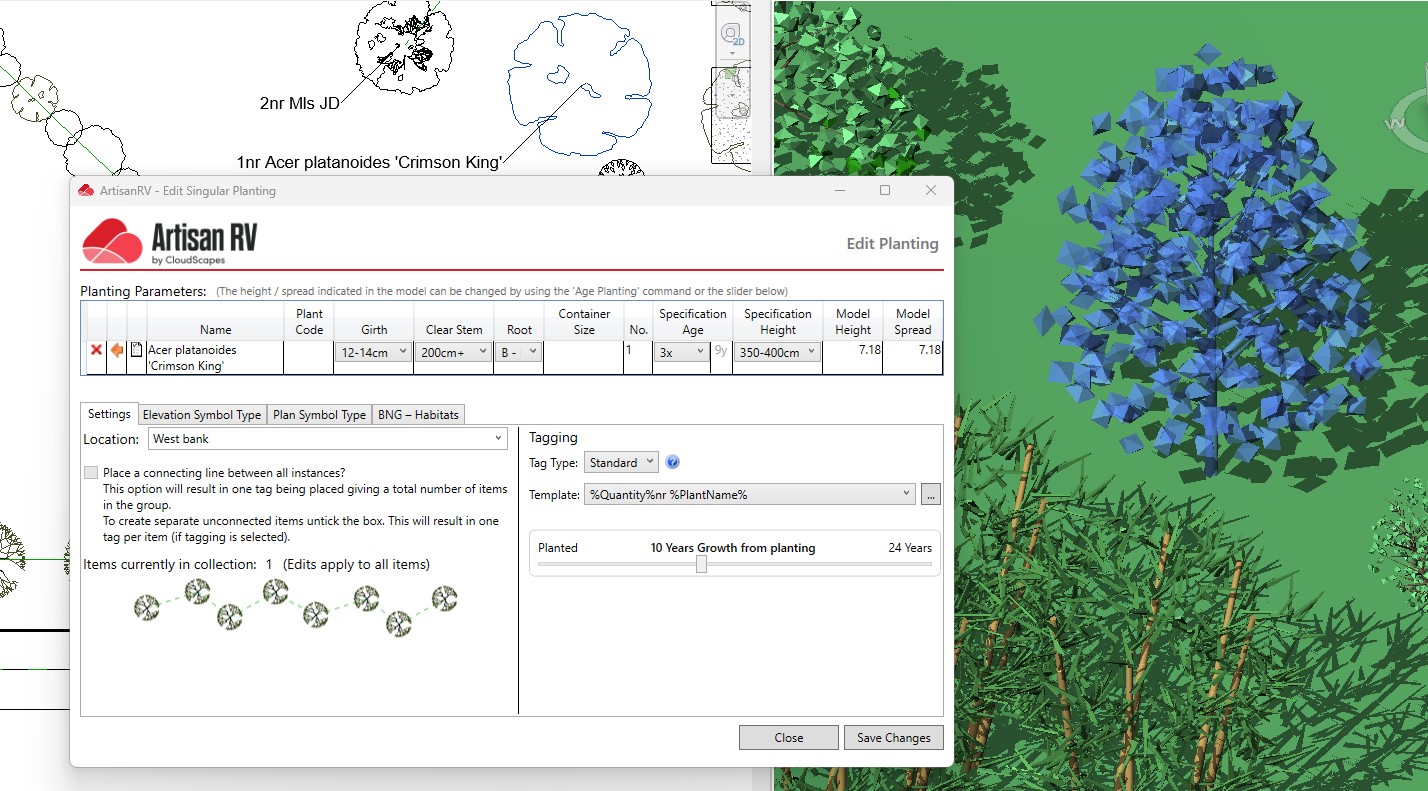Enable the connecting line between instances checkbox
Viewport: 1428px width, 791px height.
(91, 473)
